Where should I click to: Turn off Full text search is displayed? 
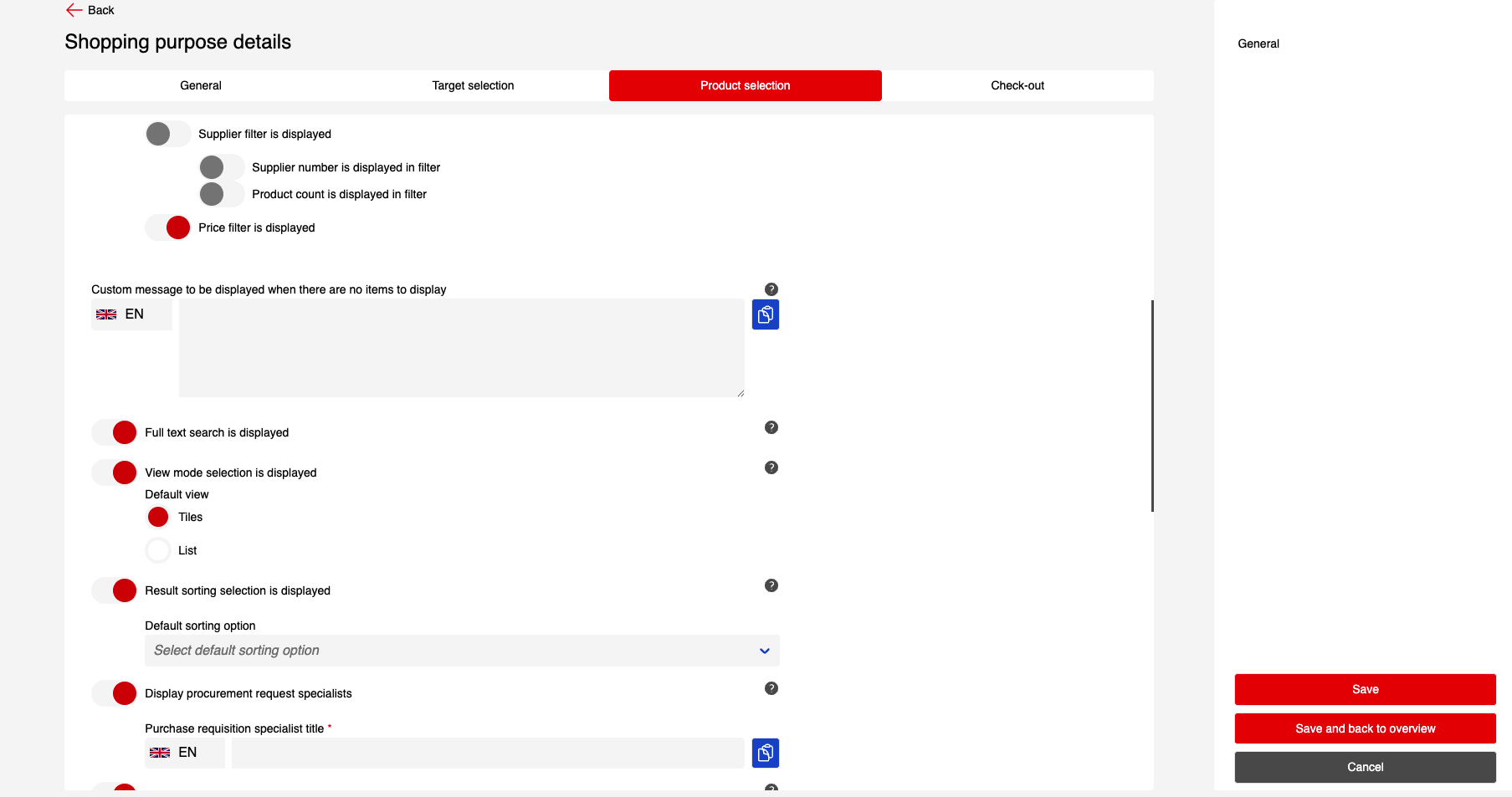(114, 432)
